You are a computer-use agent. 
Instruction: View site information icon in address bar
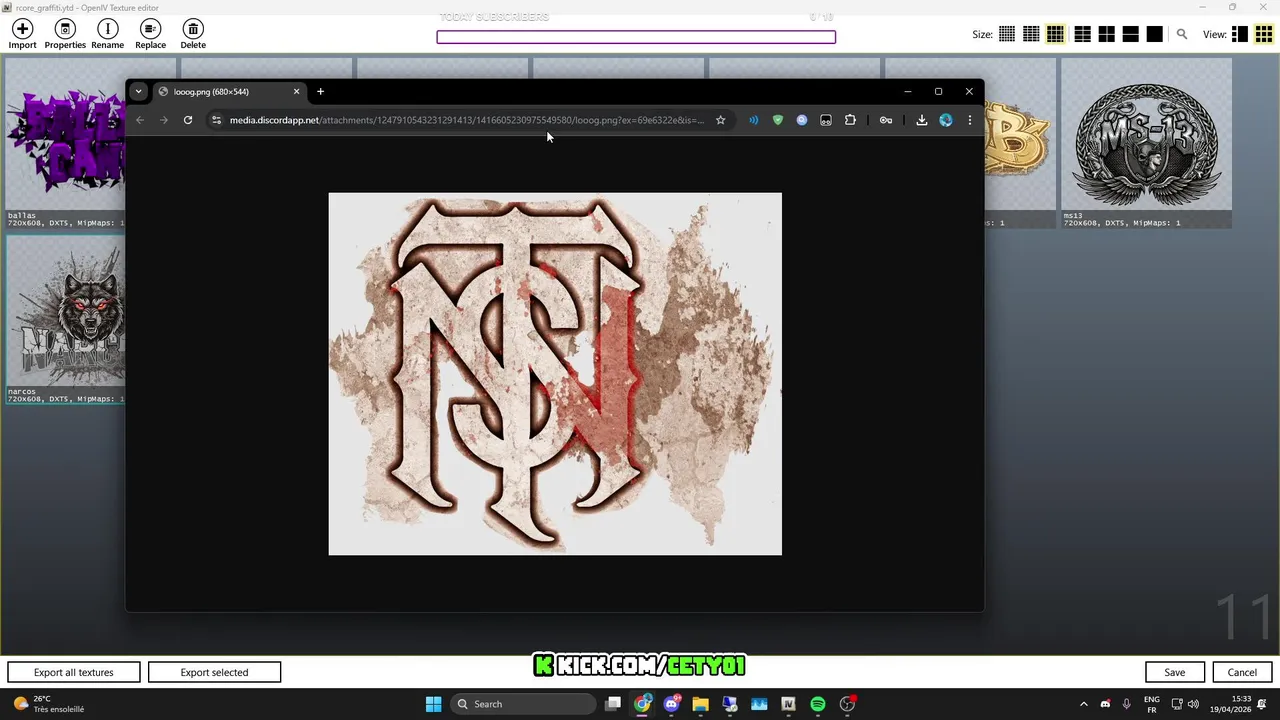coord(216,120)
